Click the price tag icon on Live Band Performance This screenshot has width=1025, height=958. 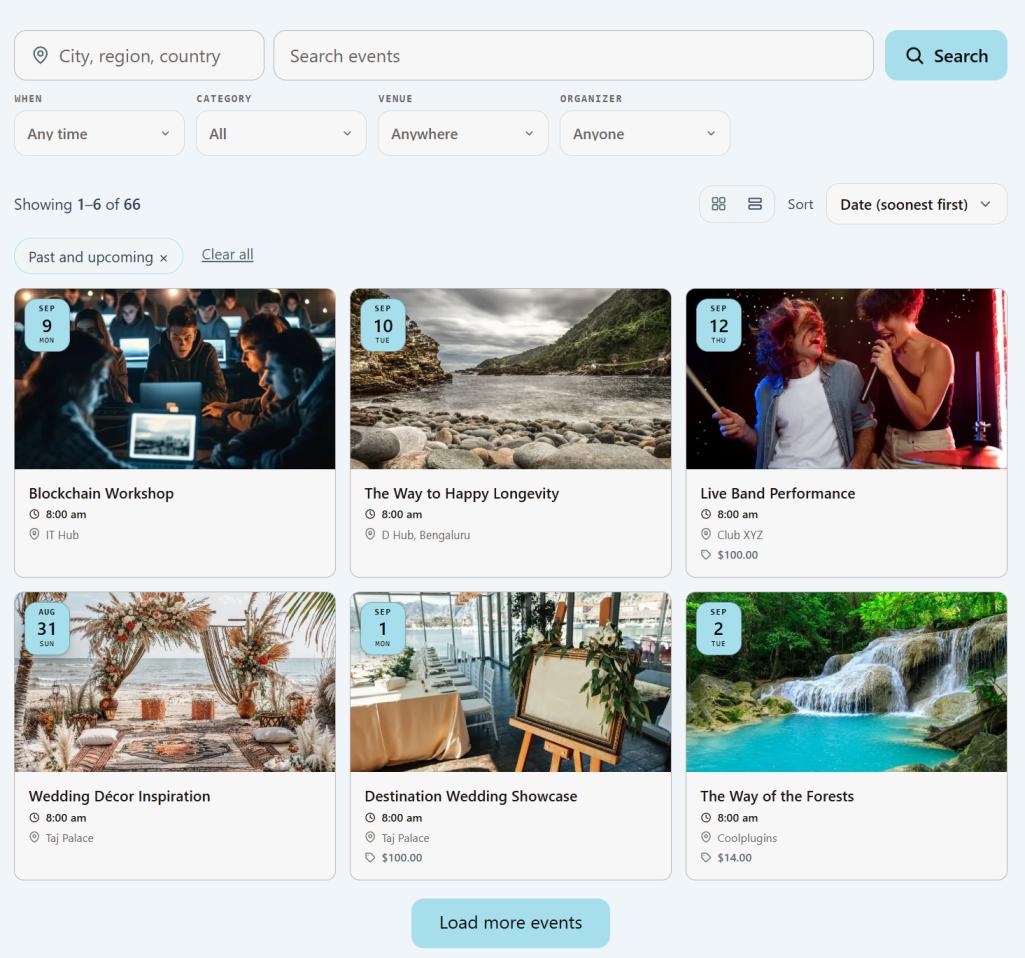[x=706, y=555]
